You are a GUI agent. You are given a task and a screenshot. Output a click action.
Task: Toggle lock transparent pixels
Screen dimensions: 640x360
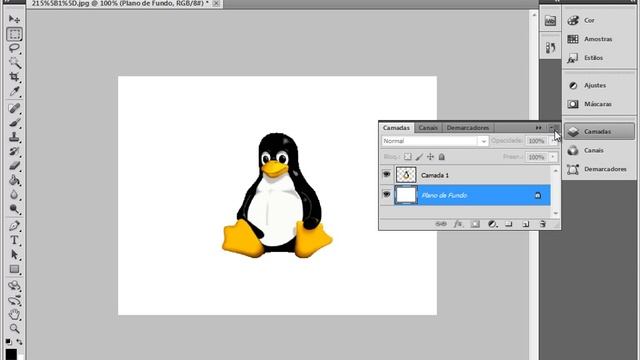tap(407, 157)
